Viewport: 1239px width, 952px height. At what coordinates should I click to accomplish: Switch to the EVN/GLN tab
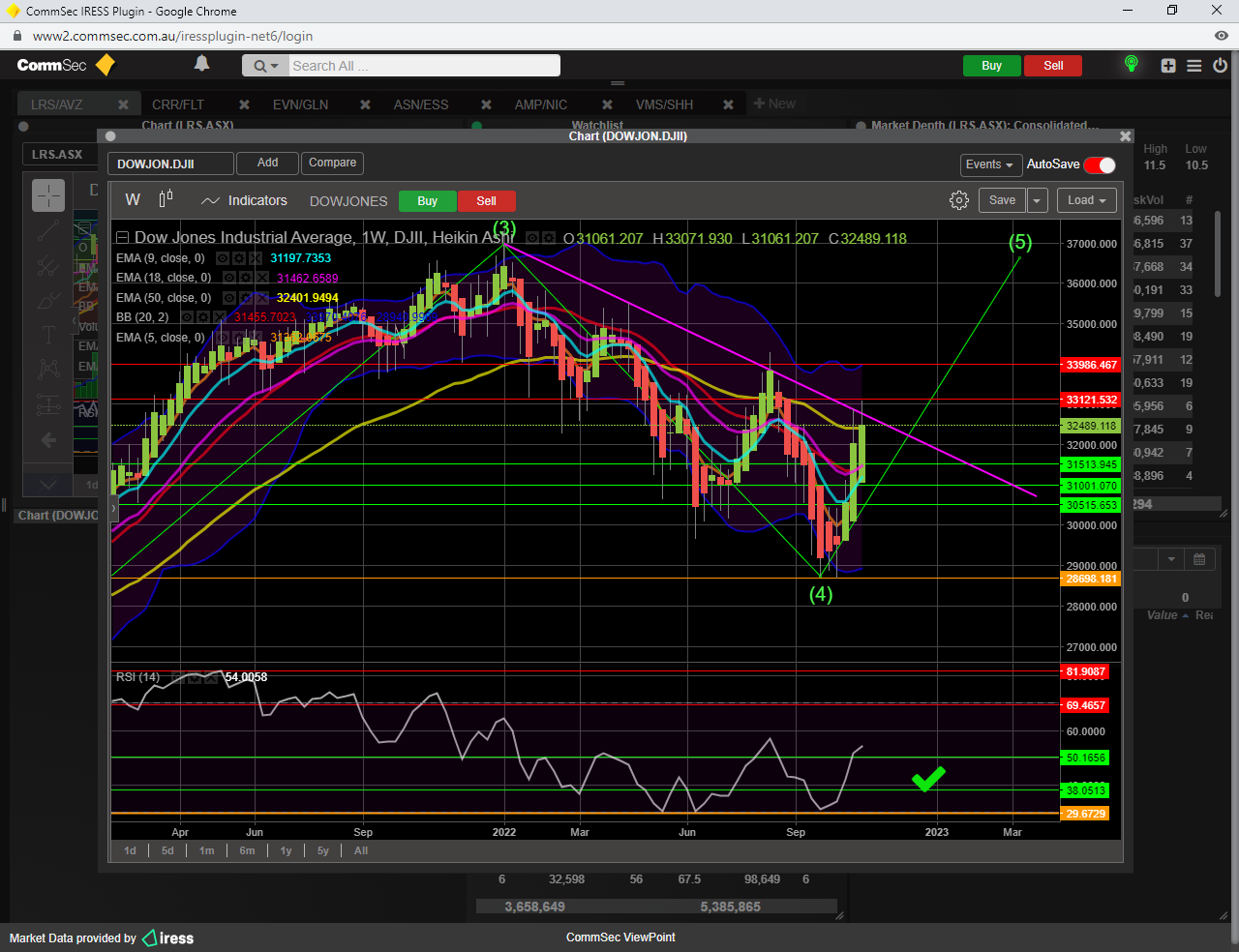click(300, 104)
